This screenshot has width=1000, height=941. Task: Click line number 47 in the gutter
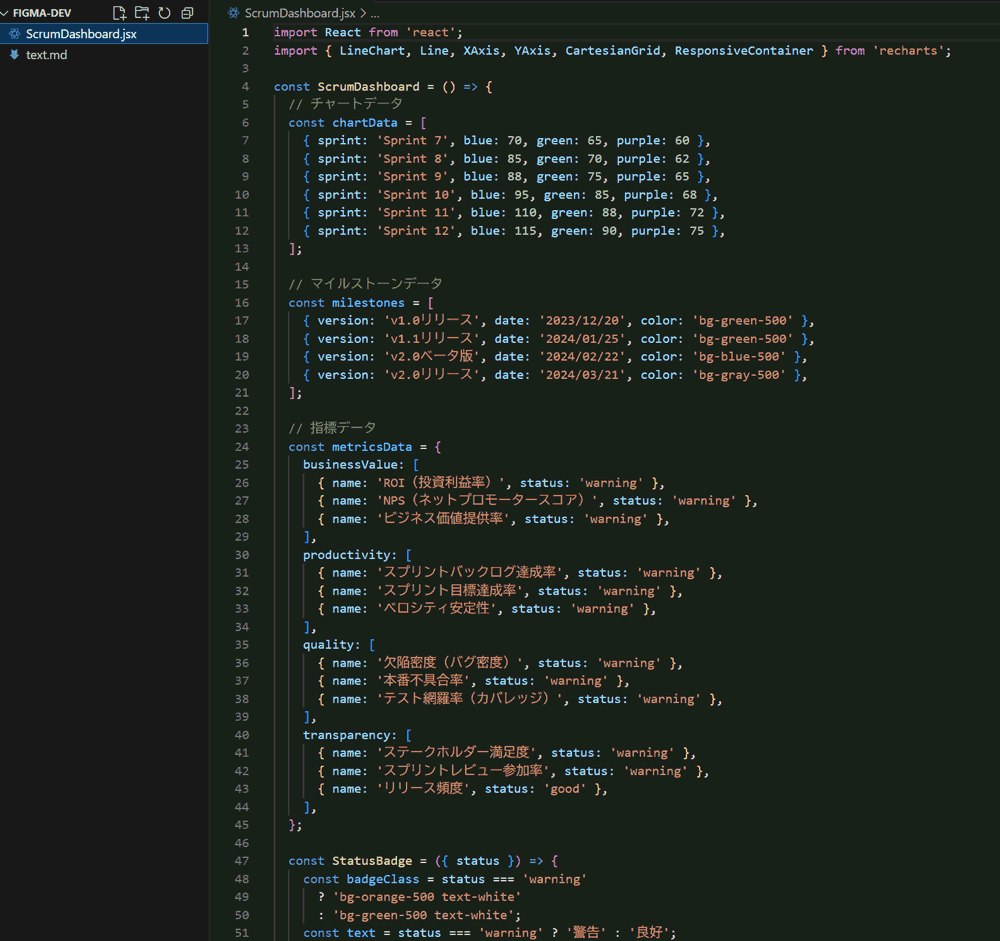(x=242, y=861)
